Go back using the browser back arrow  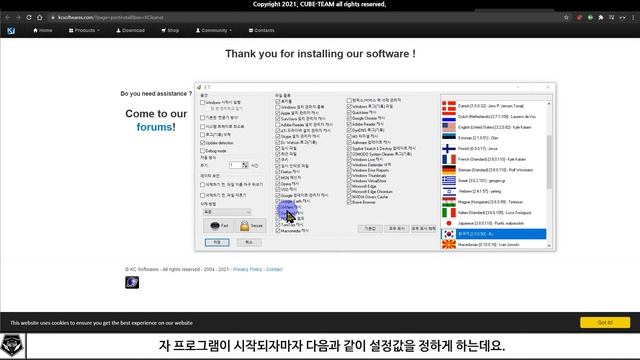[x=8, y=18]
